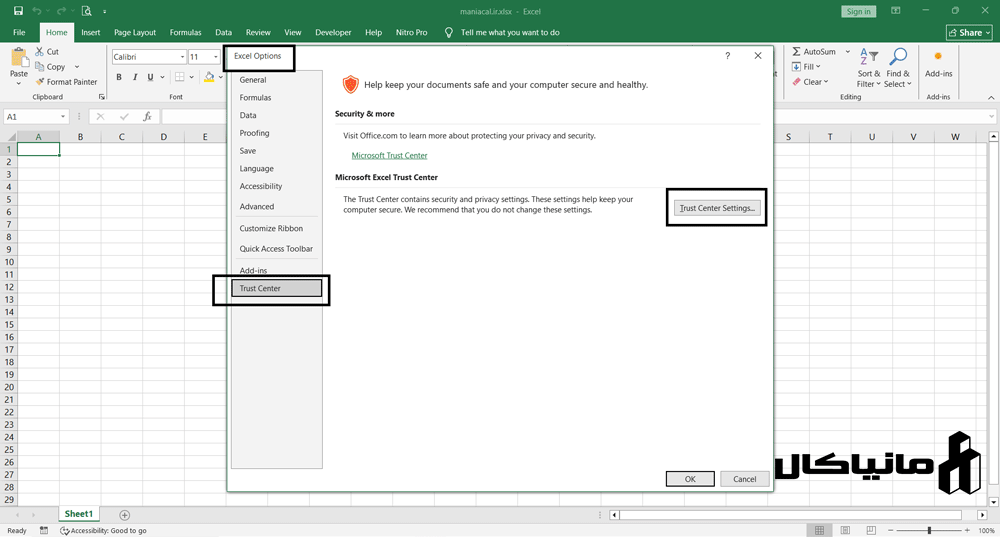Toggle Italic formatting
Viewport: 1000px width, 537px height.
(135, 77)
